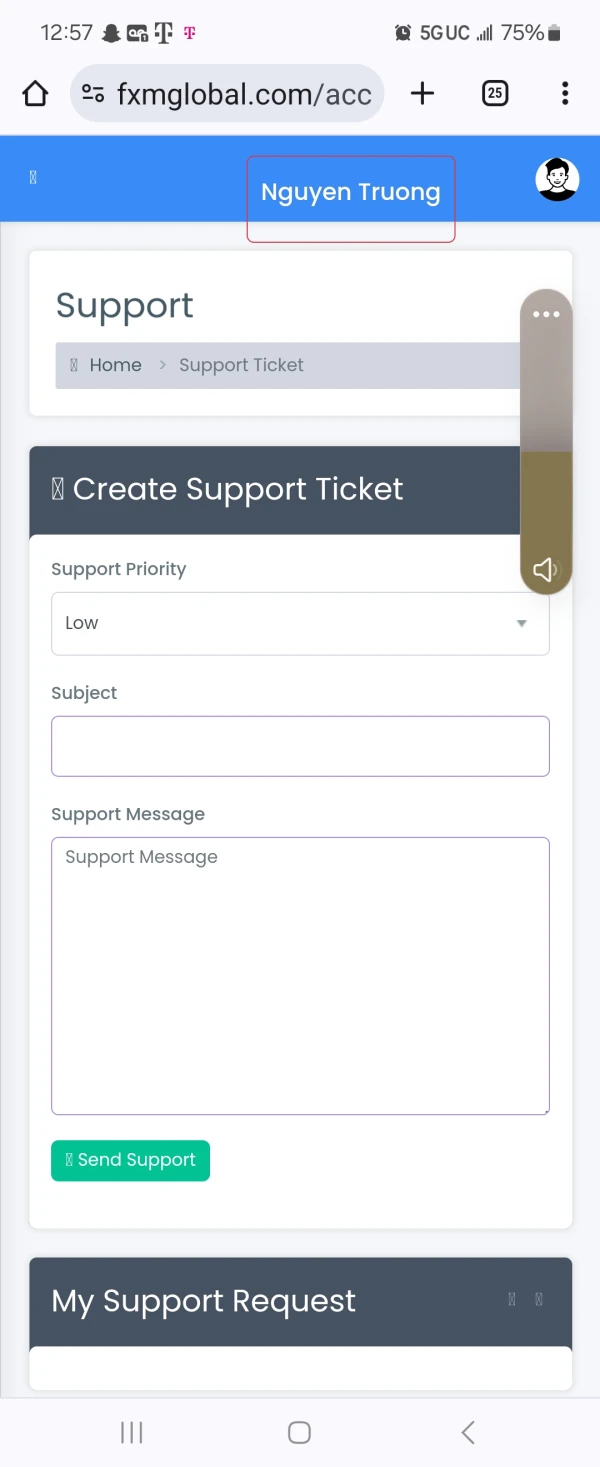Click the dropdown arrow next to Low
The image size is (600, 1467).
tap(521, 623)
